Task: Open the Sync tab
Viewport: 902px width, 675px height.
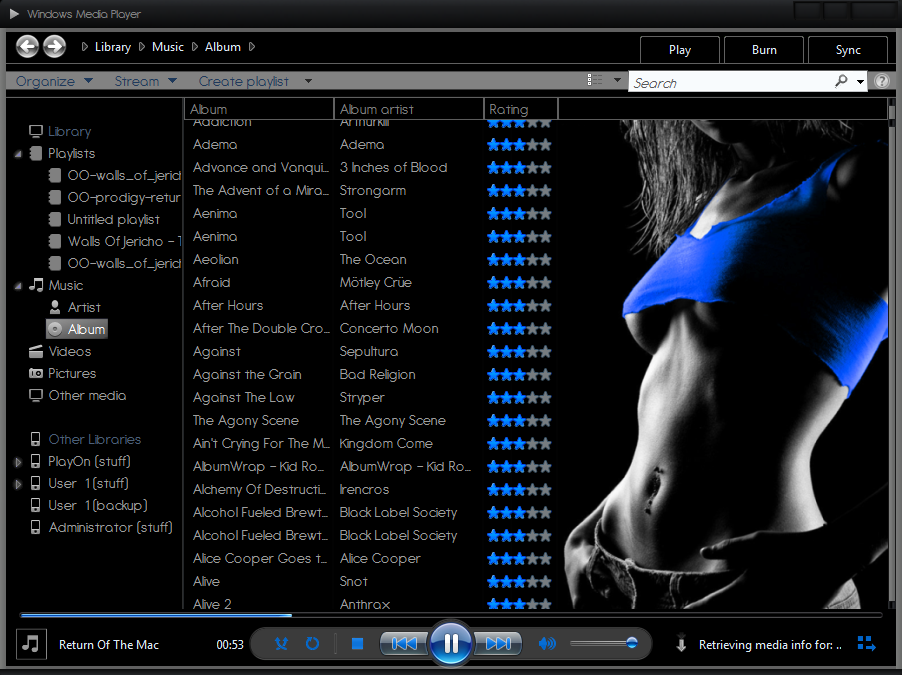Action: [848, 50]
